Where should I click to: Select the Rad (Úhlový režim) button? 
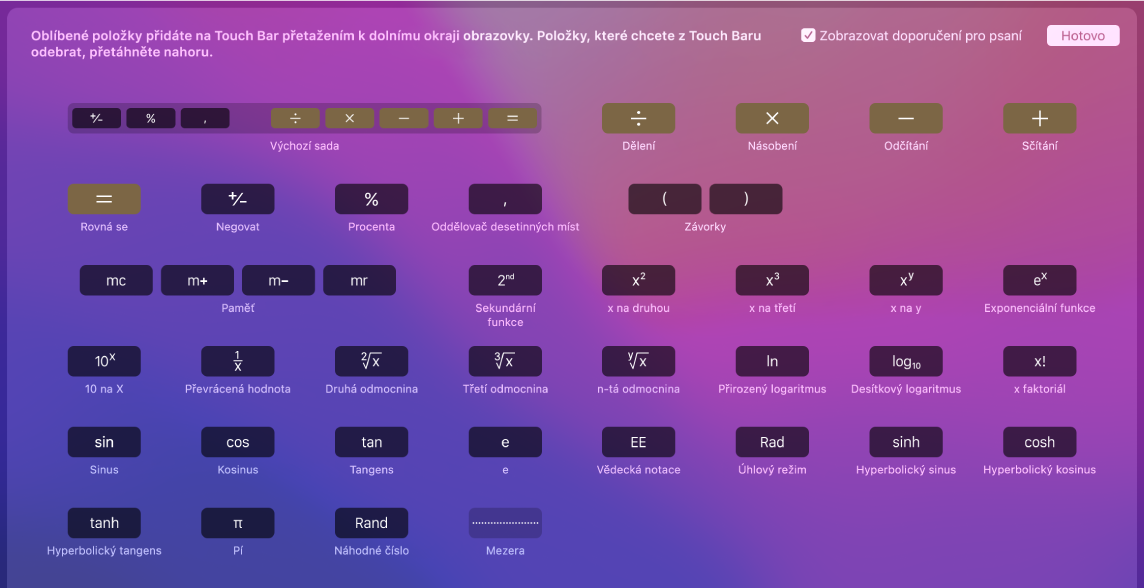pyautogui.click(x=772, y=441)
